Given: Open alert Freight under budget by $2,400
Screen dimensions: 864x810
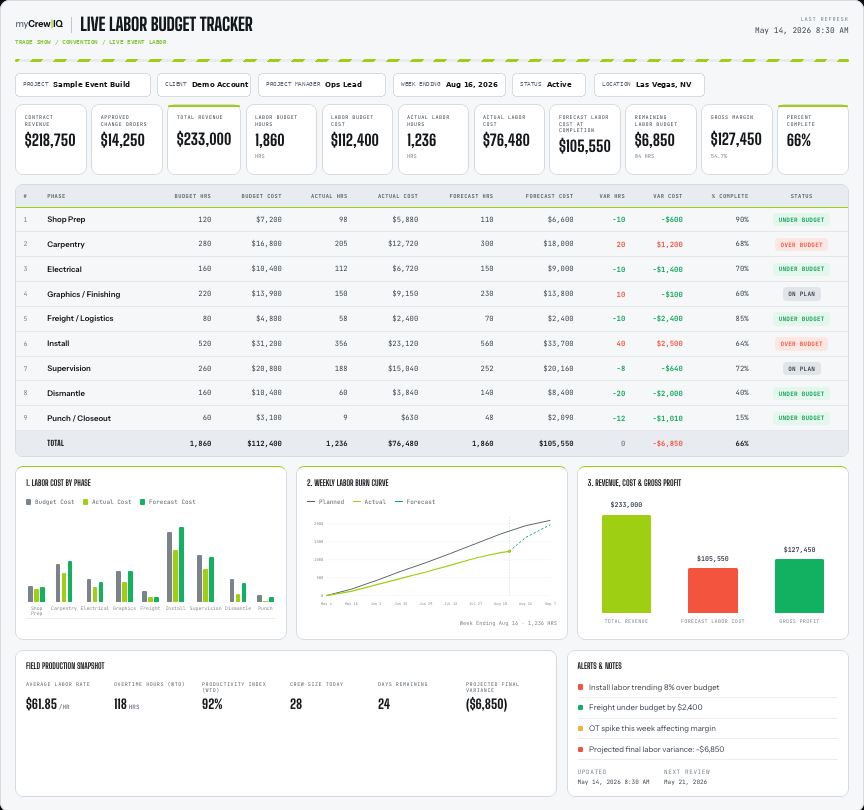Looking at the screenshot, I should [x=708, y=708].
